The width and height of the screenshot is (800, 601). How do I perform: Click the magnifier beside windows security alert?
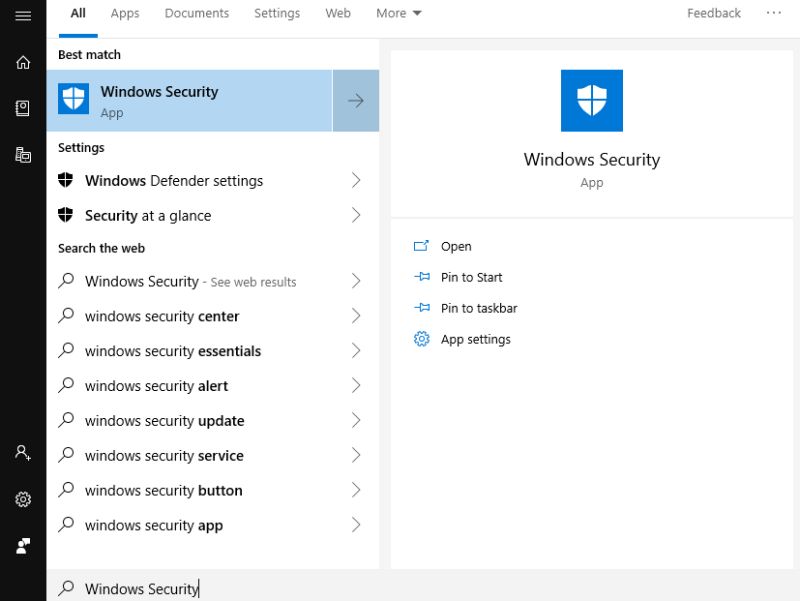coord(66,385)
